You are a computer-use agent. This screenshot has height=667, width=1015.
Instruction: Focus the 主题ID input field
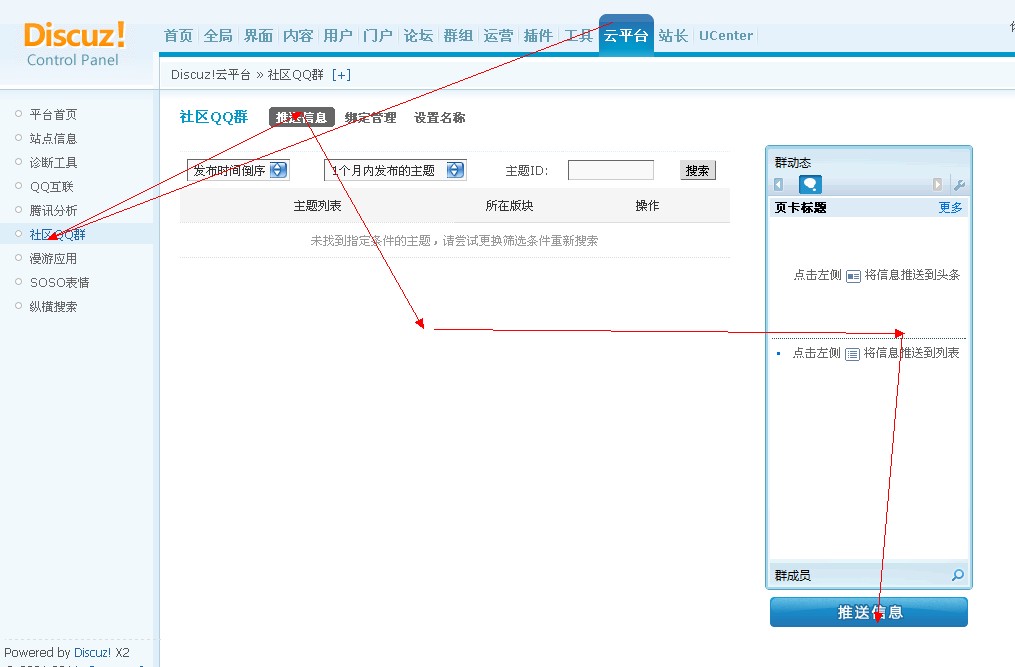pos(610,170)
